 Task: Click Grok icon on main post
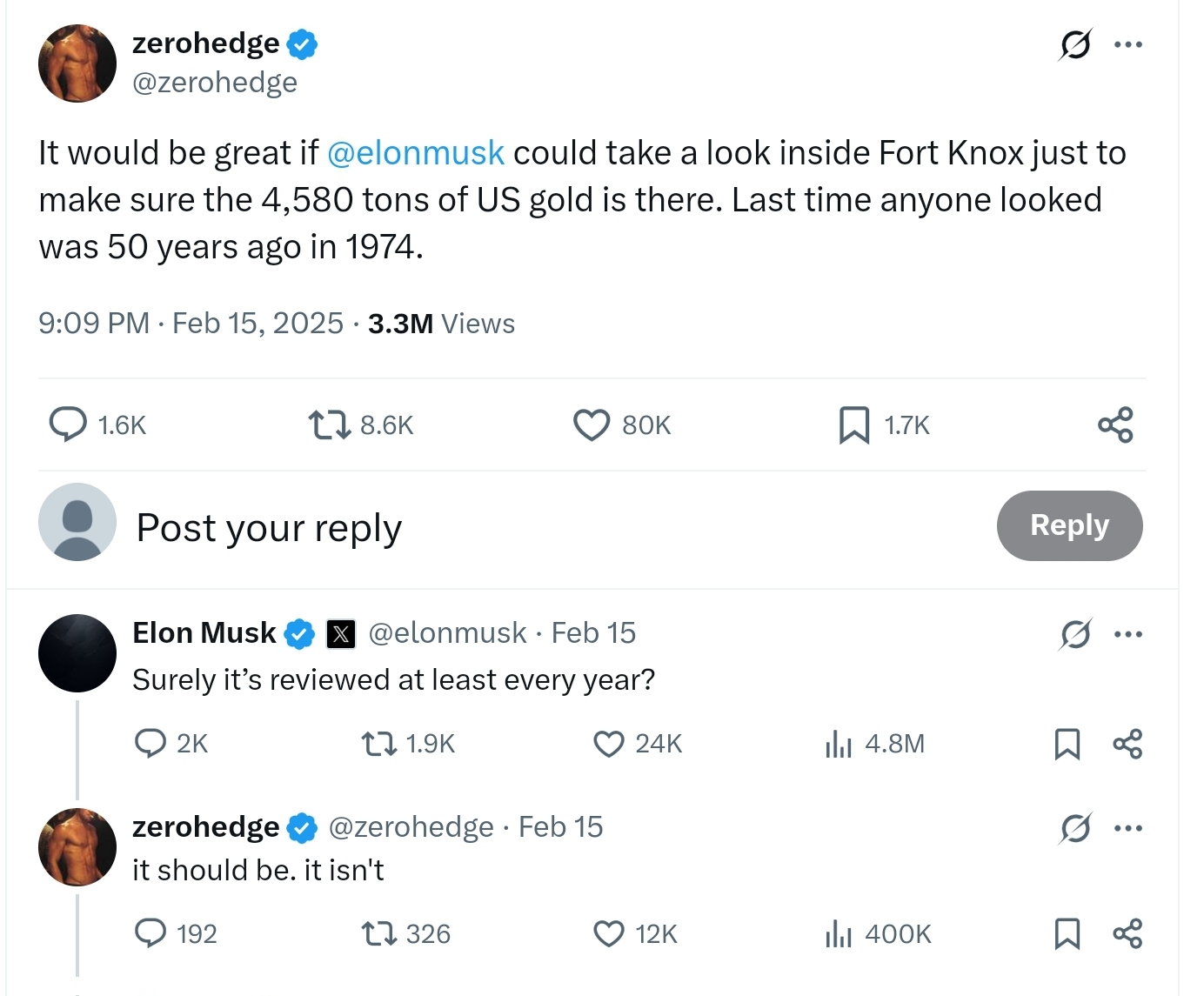(x=1075, y=44)
